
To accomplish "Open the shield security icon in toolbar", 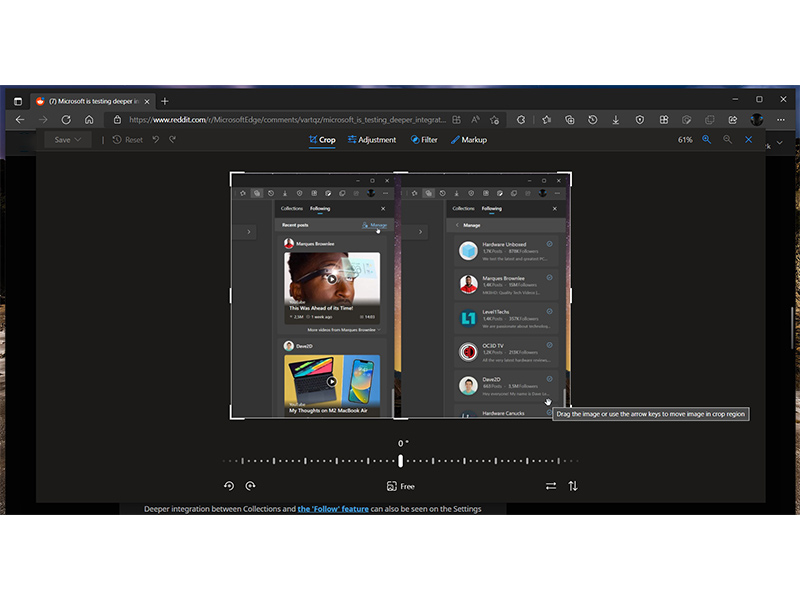I will coord(639,120).
